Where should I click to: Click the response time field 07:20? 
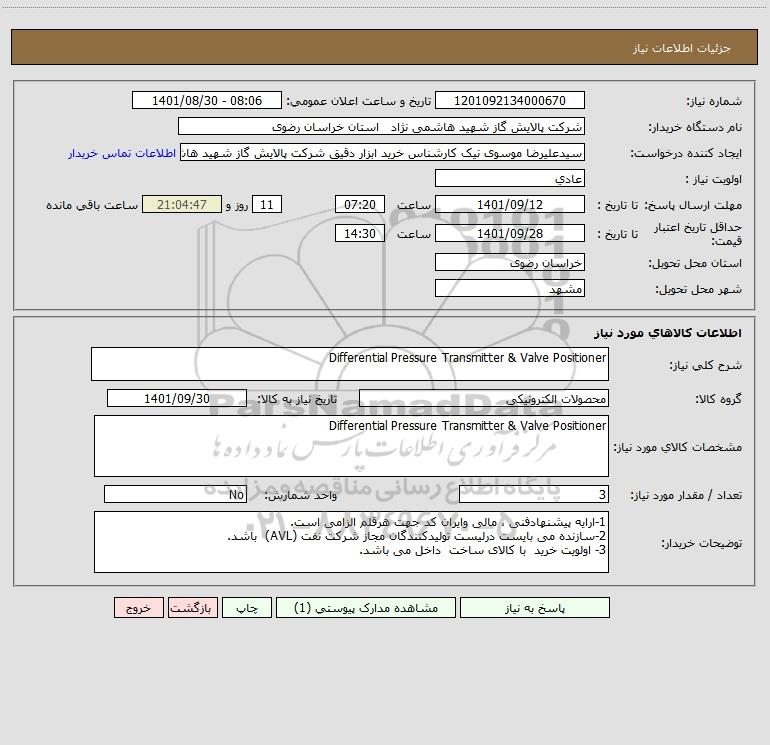point(359,204)
